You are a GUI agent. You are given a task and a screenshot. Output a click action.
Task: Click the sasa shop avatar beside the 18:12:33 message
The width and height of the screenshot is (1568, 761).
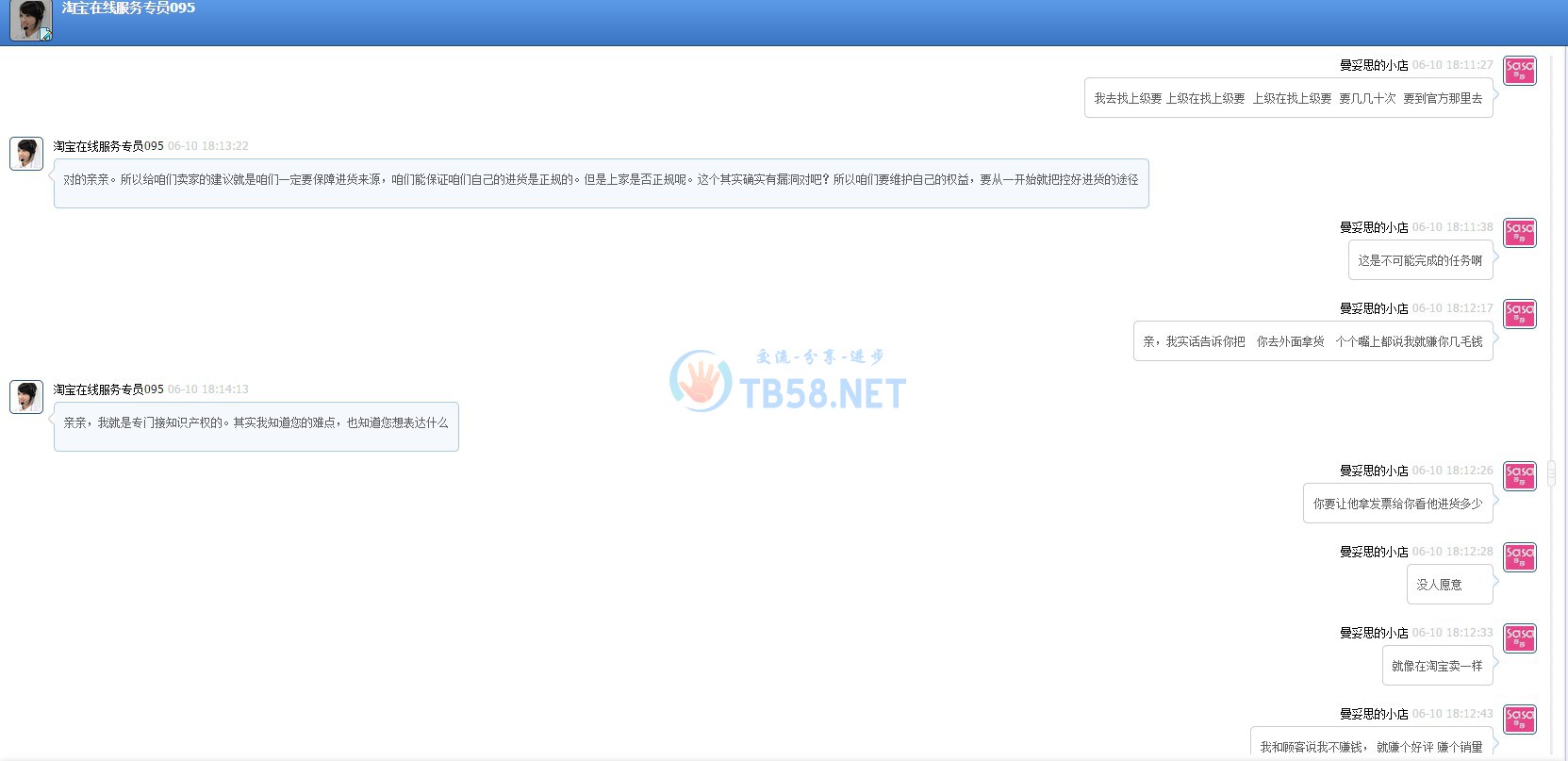pyautogui.click(x=1519, y=638)
